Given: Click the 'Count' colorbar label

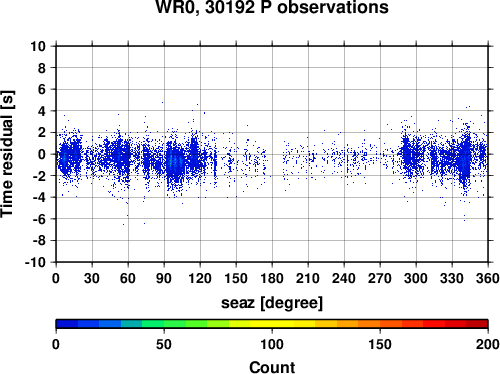Looking at the screenshot, I should tap(272, 367).
